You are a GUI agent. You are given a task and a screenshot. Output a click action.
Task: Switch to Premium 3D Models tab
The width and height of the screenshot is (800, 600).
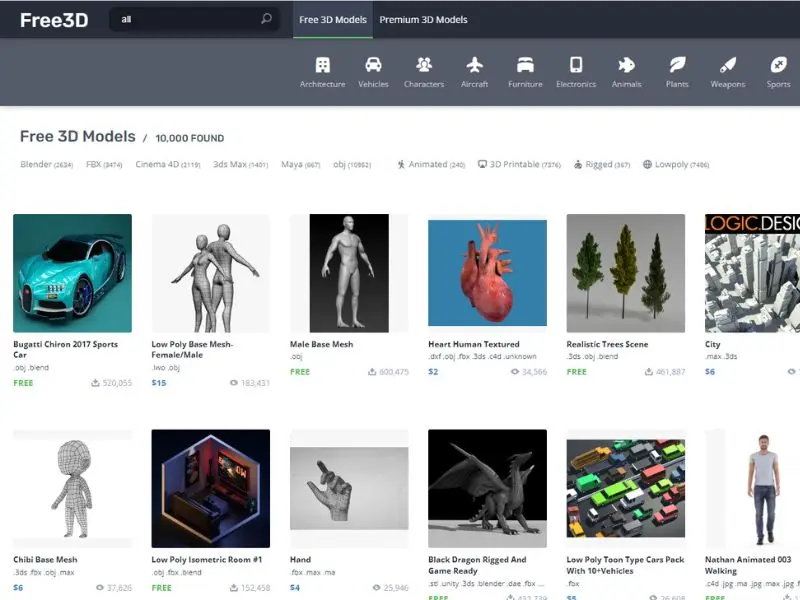coord(423,19)
